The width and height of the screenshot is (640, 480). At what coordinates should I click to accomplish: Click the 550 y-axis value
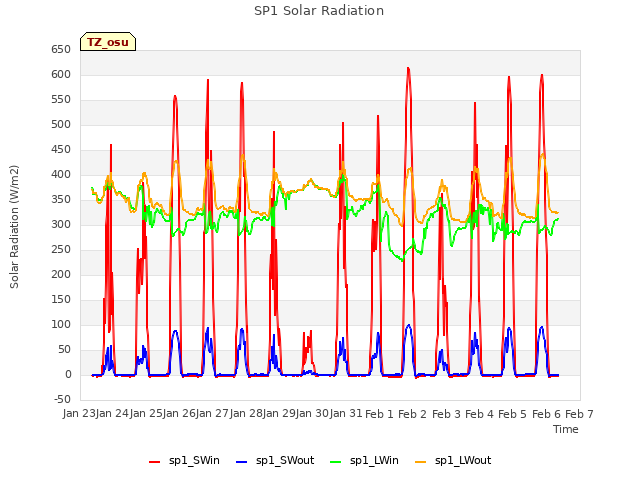[61, 100]
